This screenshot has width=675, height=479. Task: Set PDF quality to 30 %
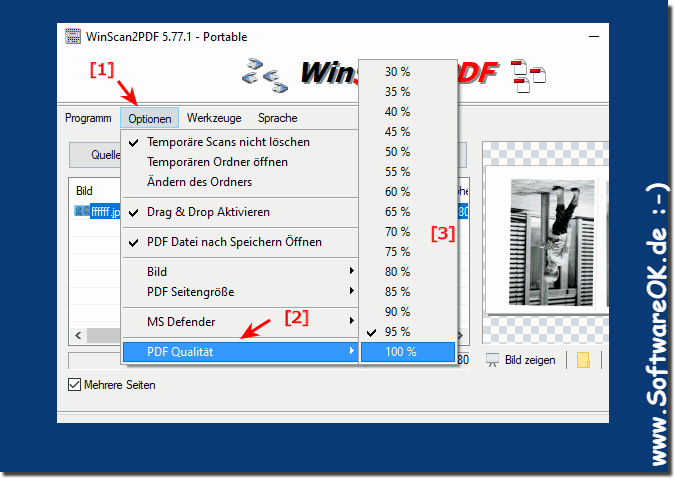(x=408, y=72)
